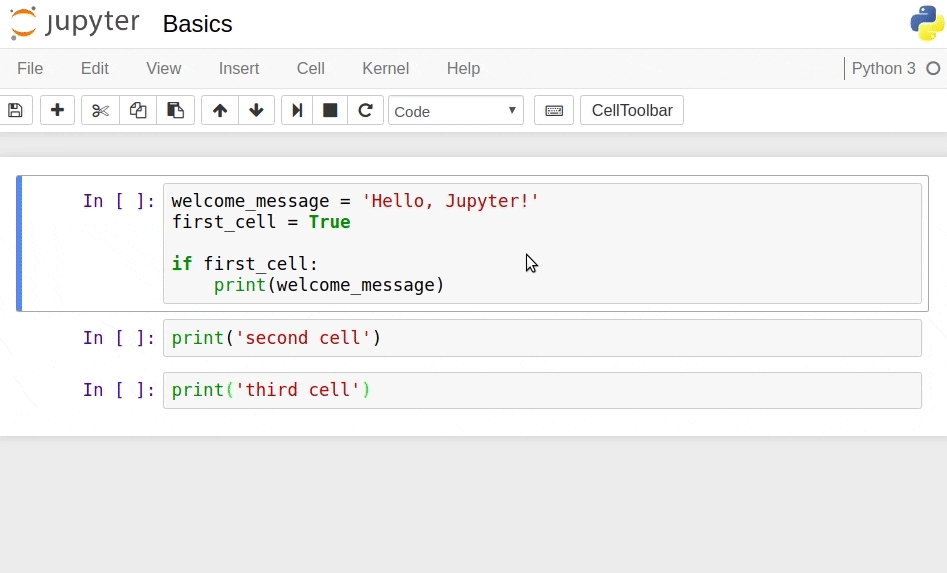Paste cells below icon
The height and width of the screenshot is (573, 947).
click(175, 110)
